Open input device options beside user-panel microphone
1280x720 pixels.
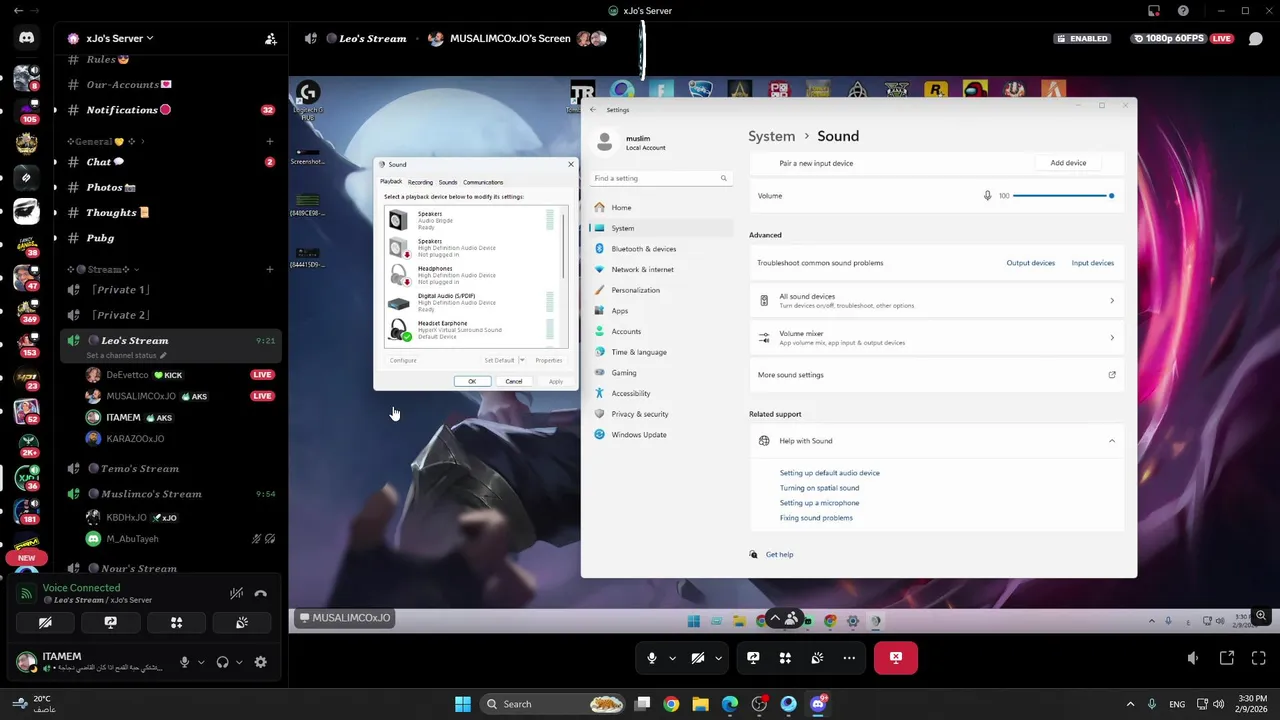[201, 662]
